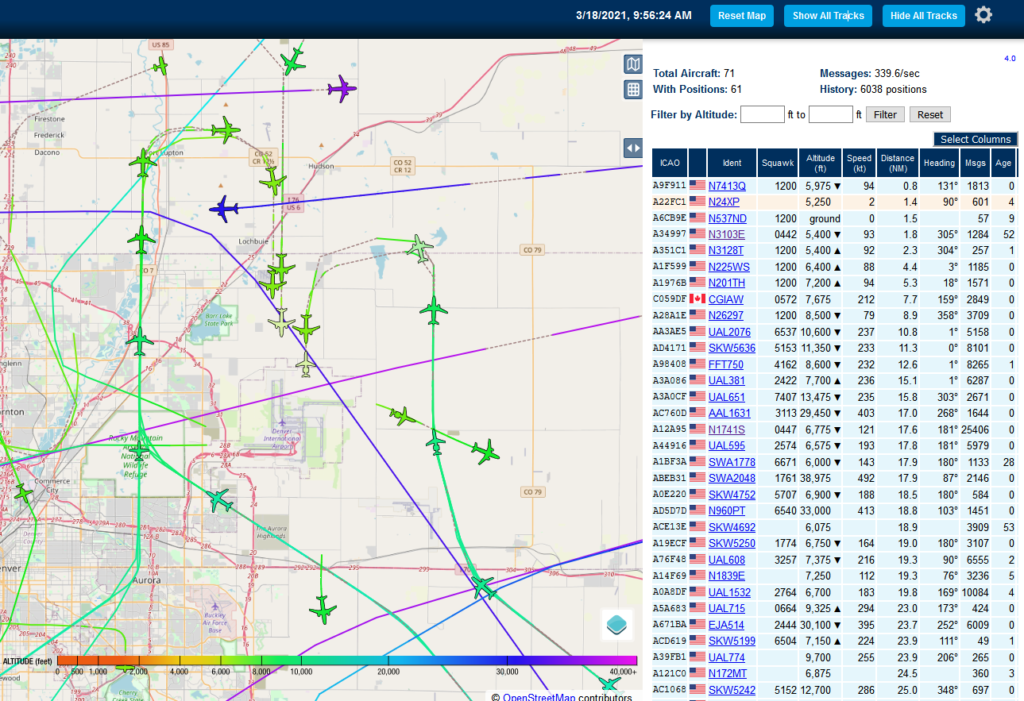Click the altitude filter Reset button

pyautogui.click(x=929, y=115)
